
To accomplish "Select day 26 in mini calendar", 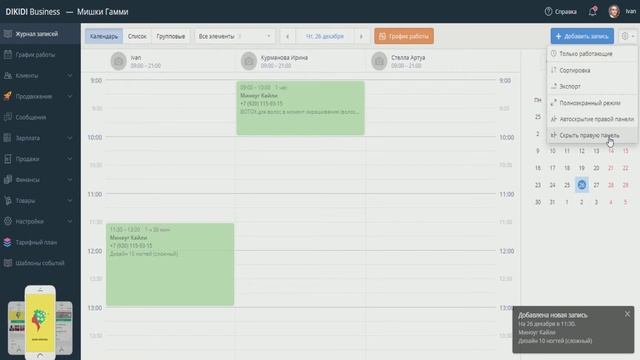I will [x=582, y=185].
